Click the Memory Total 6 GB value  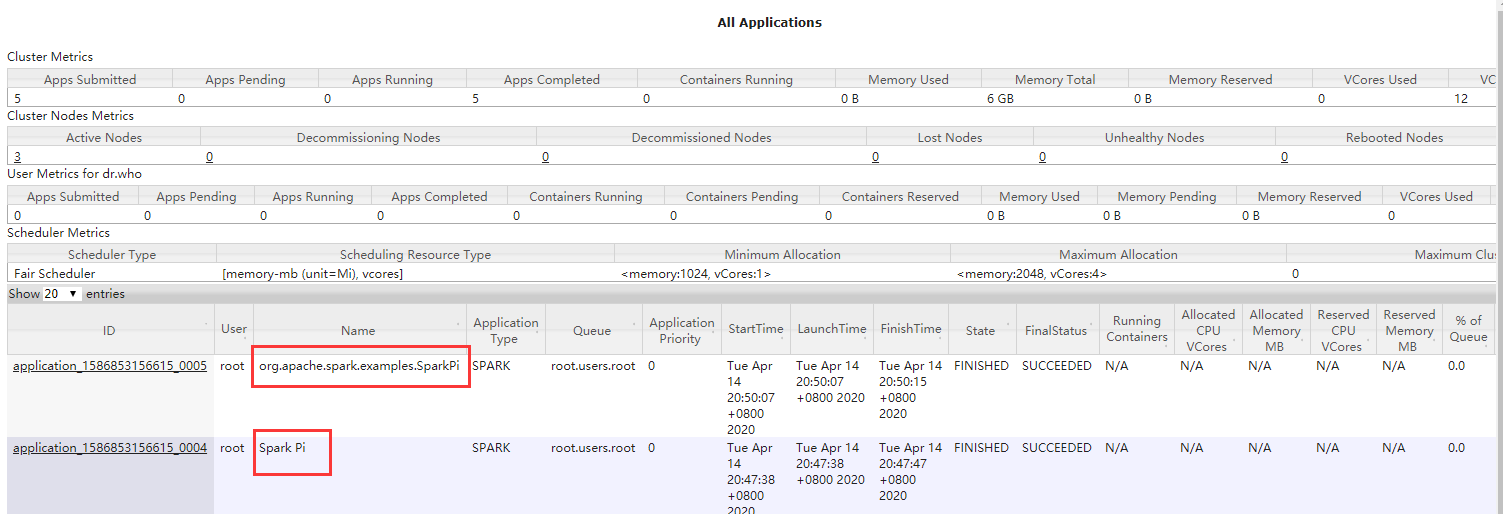1000,99
